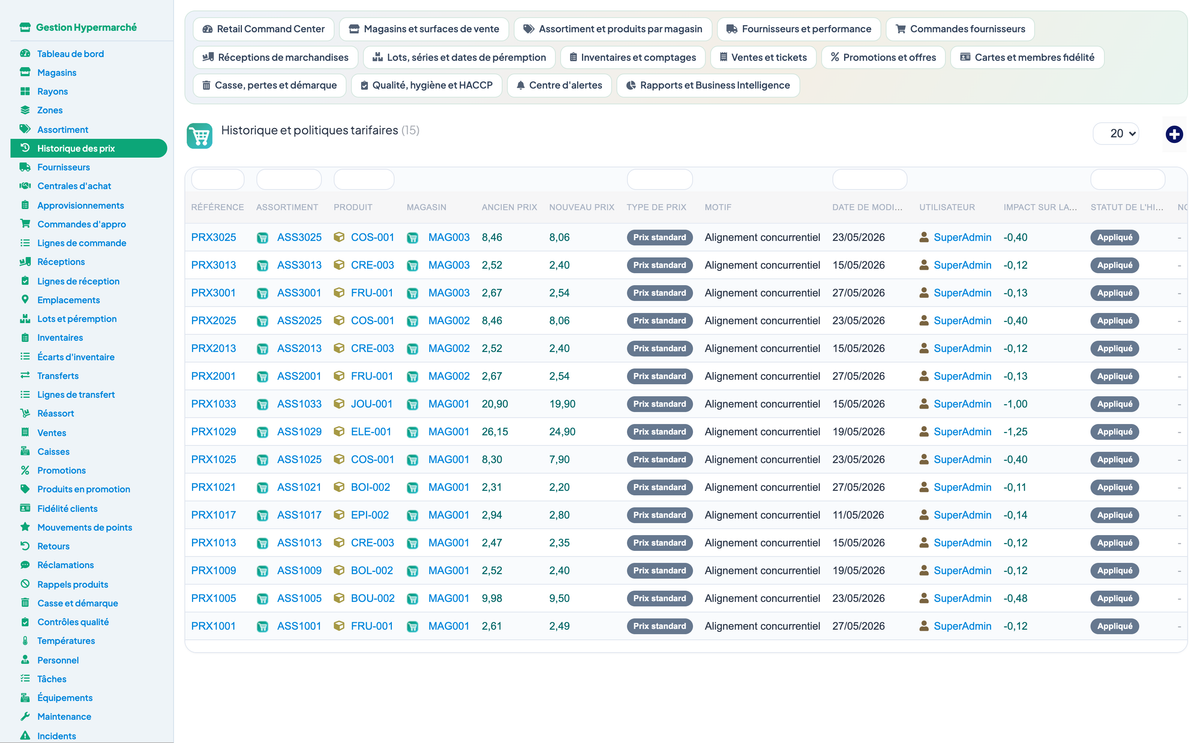Viewport: 1200px width, 743px height.
Task: Click the Maintenance wrench icon
Action: click(x=25, y=716)
